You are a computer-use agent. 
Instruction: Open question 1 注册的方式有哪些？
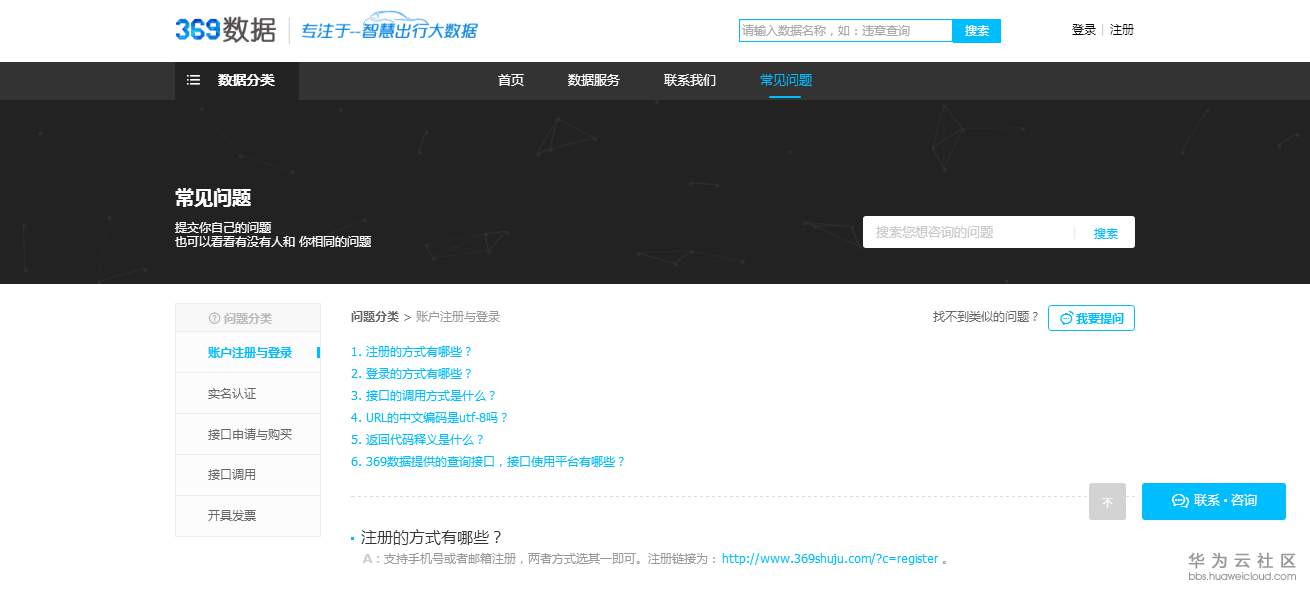point(411,352)
